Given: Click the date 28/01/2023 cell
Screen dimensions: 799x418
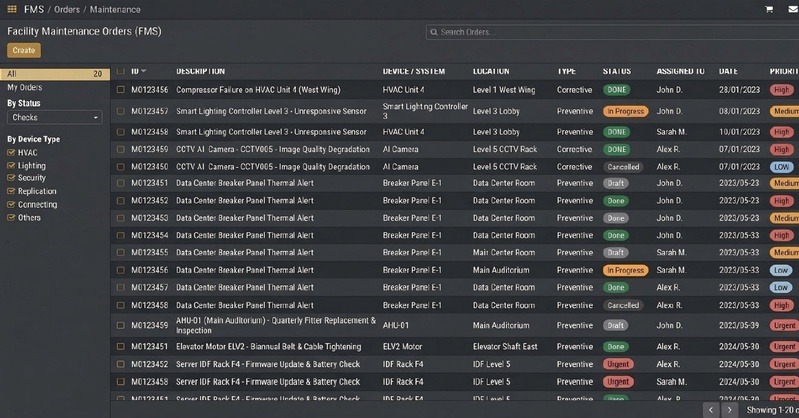Looking at the screenshot, I should (x=739, y=90).
